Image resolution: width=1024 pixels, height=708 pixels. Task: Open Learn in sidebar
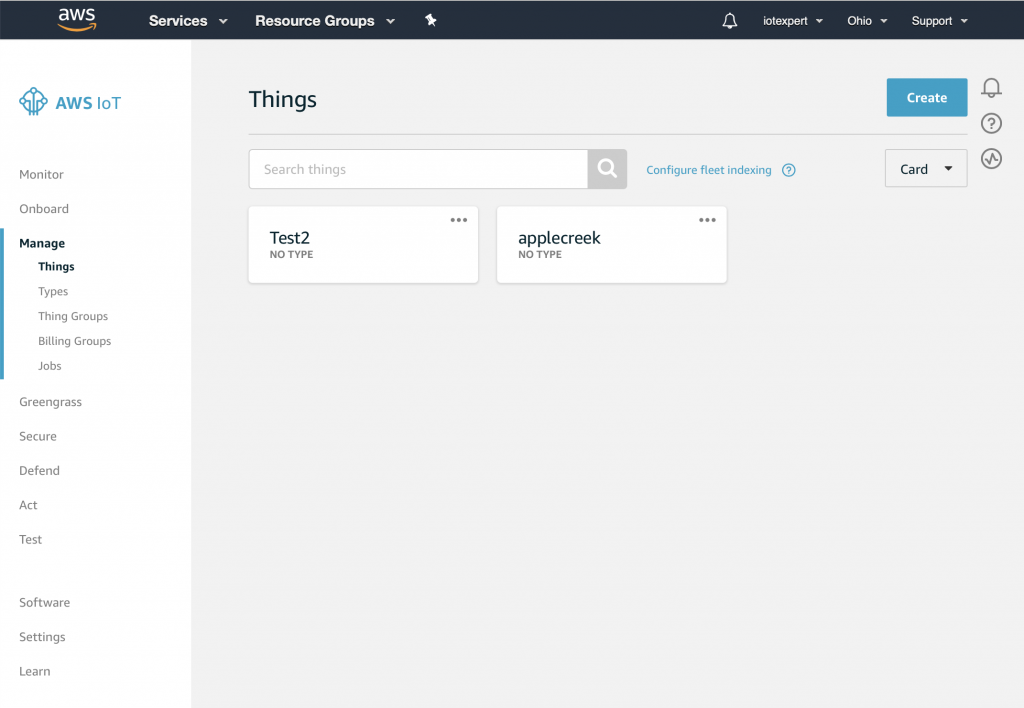(35, 671)
